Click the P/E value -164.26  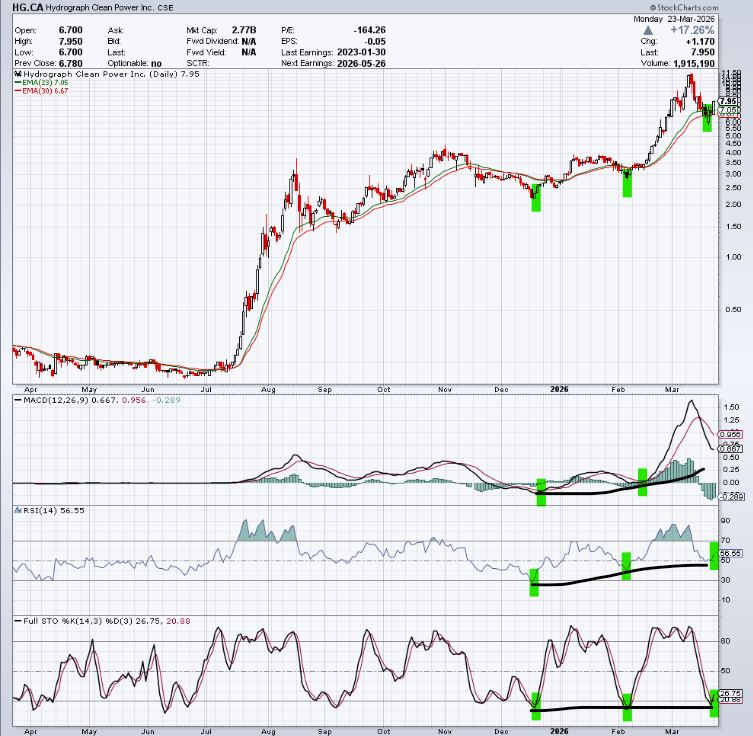click(x=370, y=30)
